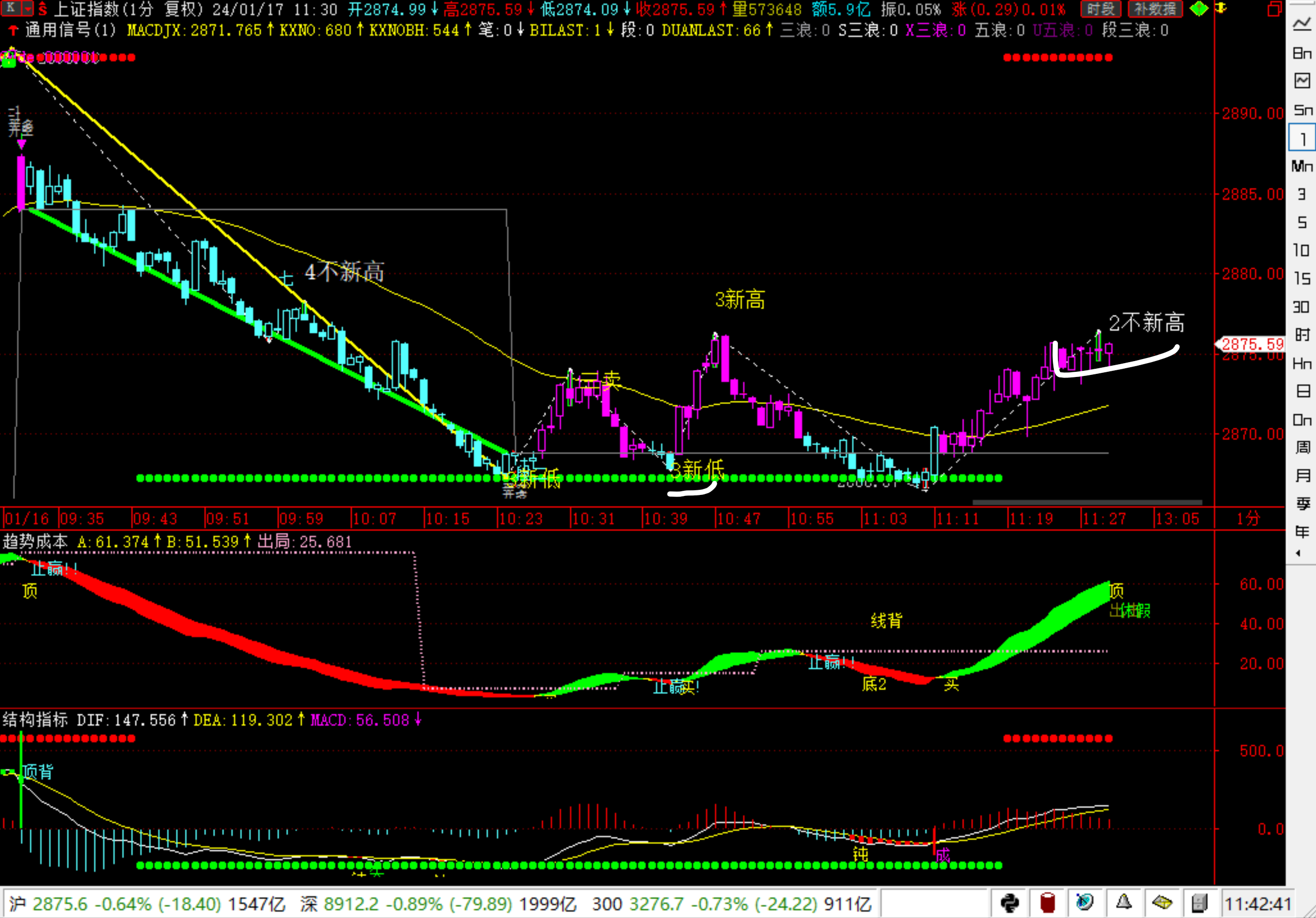Click the gray horizontal chart scrollbar above time axis
Screen dimensions: 1316x918
coord(1087,503)
